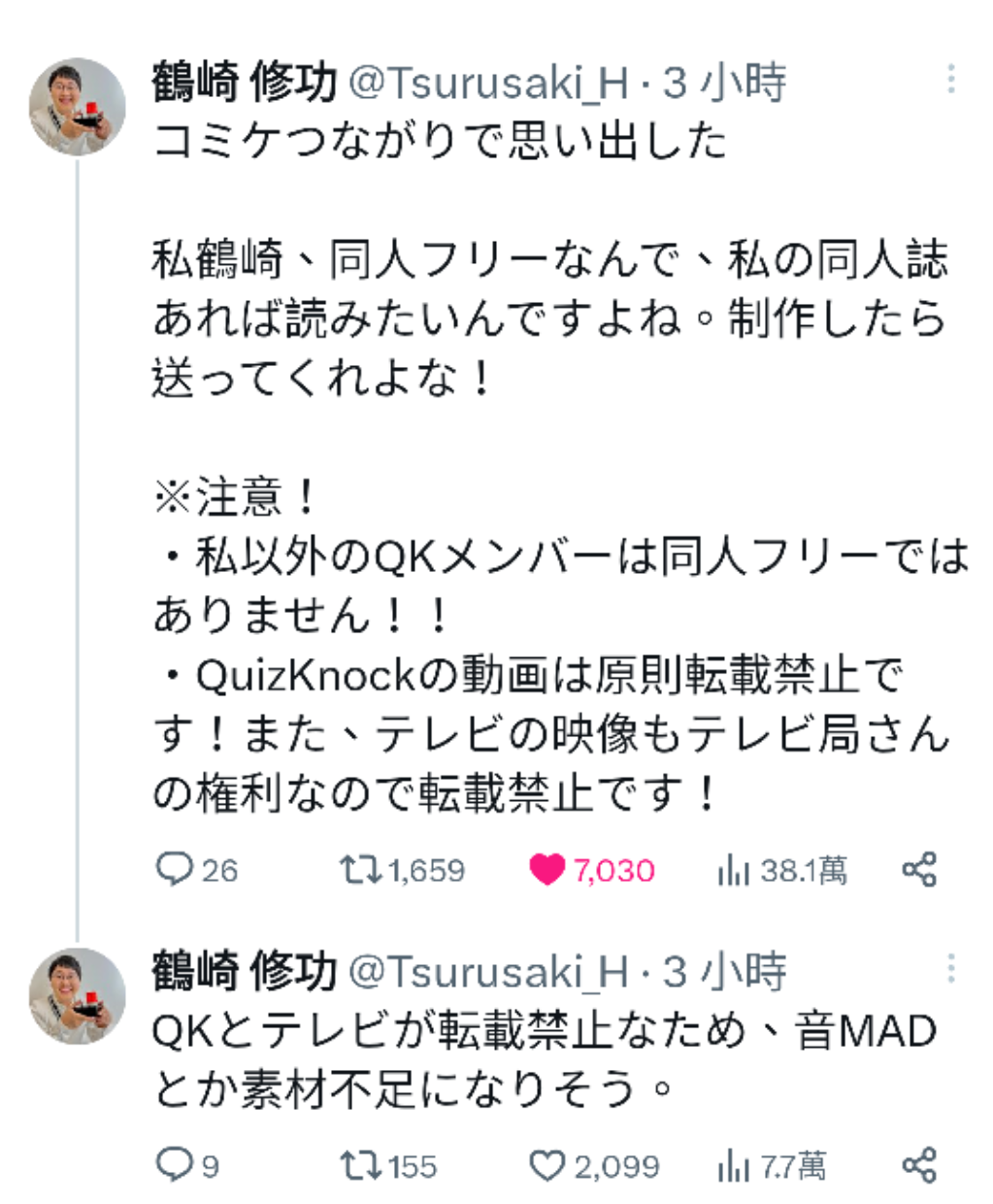
Task: Click display name 鶴崎 修功 on first tweet
Action: (x=244, y=84)
